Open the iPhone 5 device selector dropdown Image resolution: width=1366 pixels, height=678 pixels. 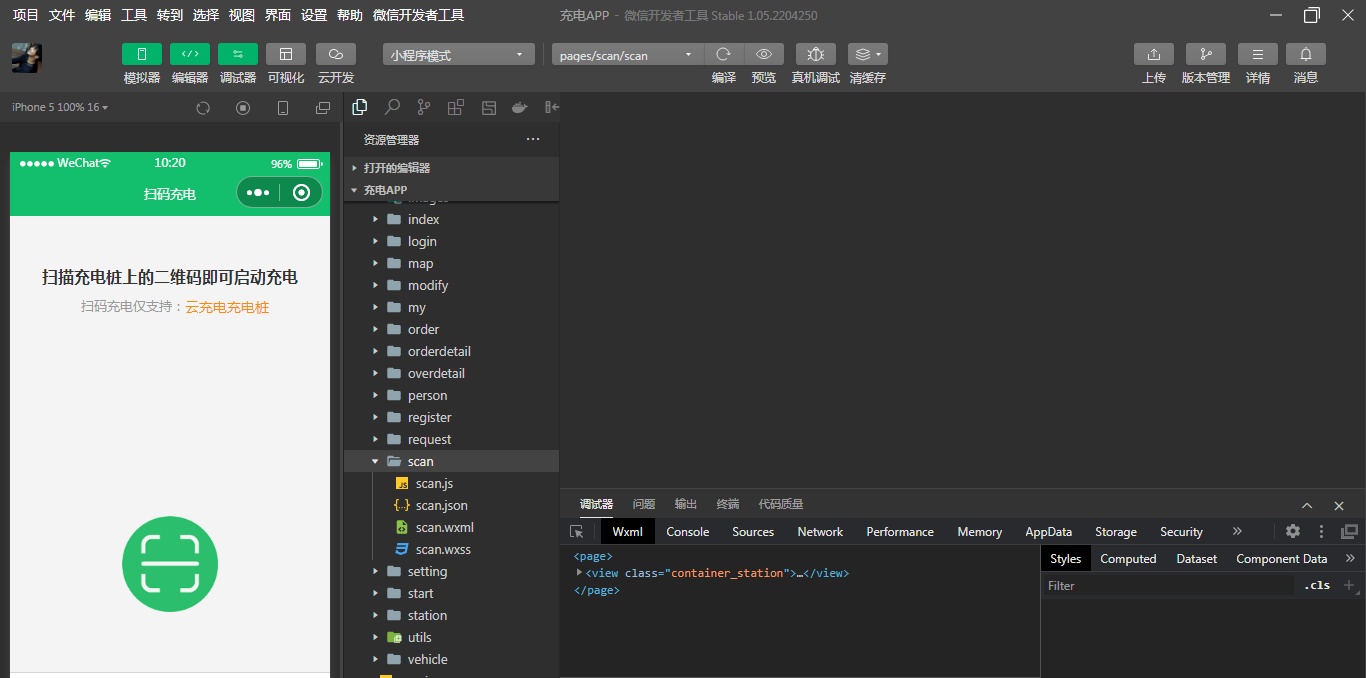60,107
